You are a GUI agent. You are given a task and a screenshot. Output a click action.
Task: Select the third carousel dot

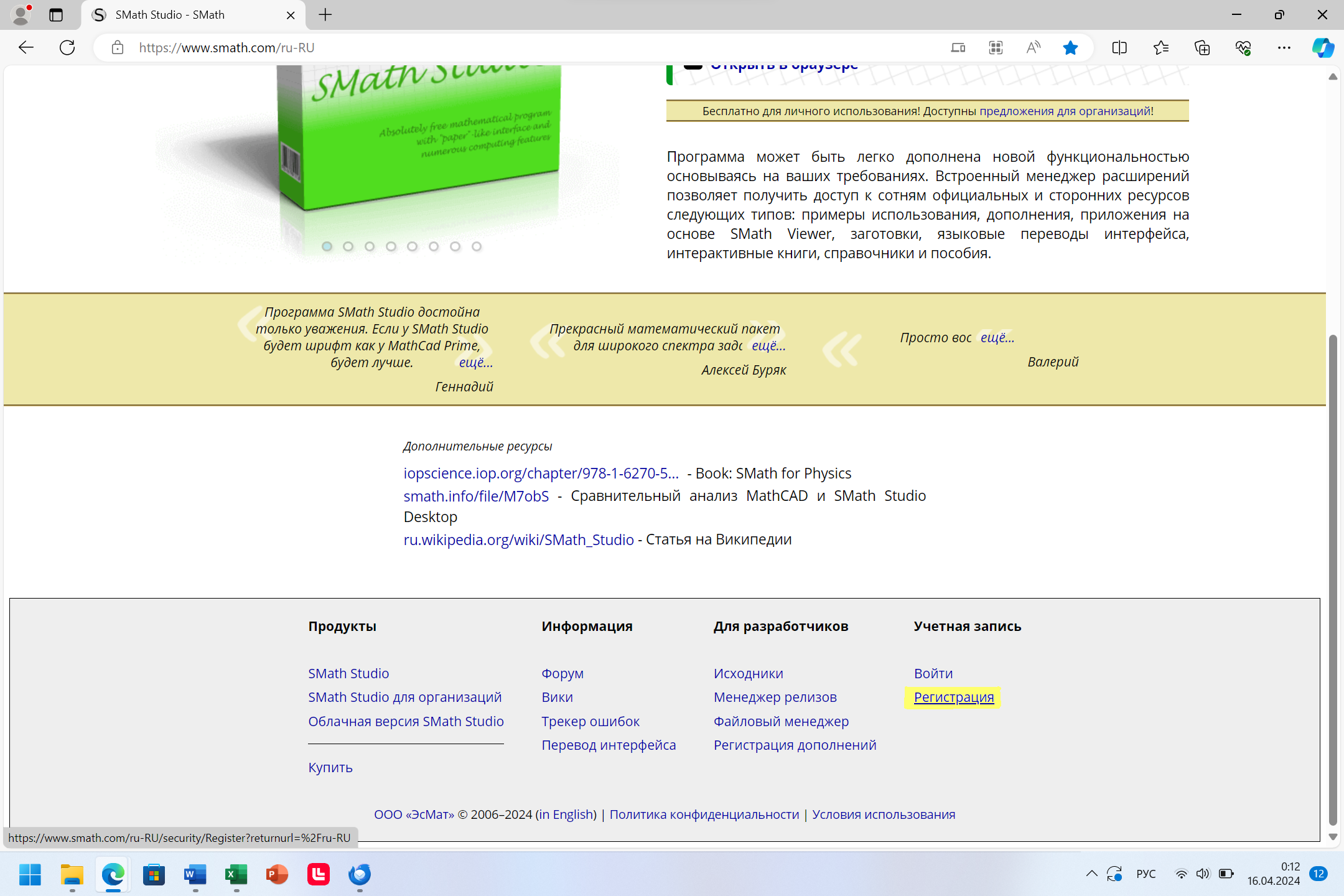click(370, 246)
